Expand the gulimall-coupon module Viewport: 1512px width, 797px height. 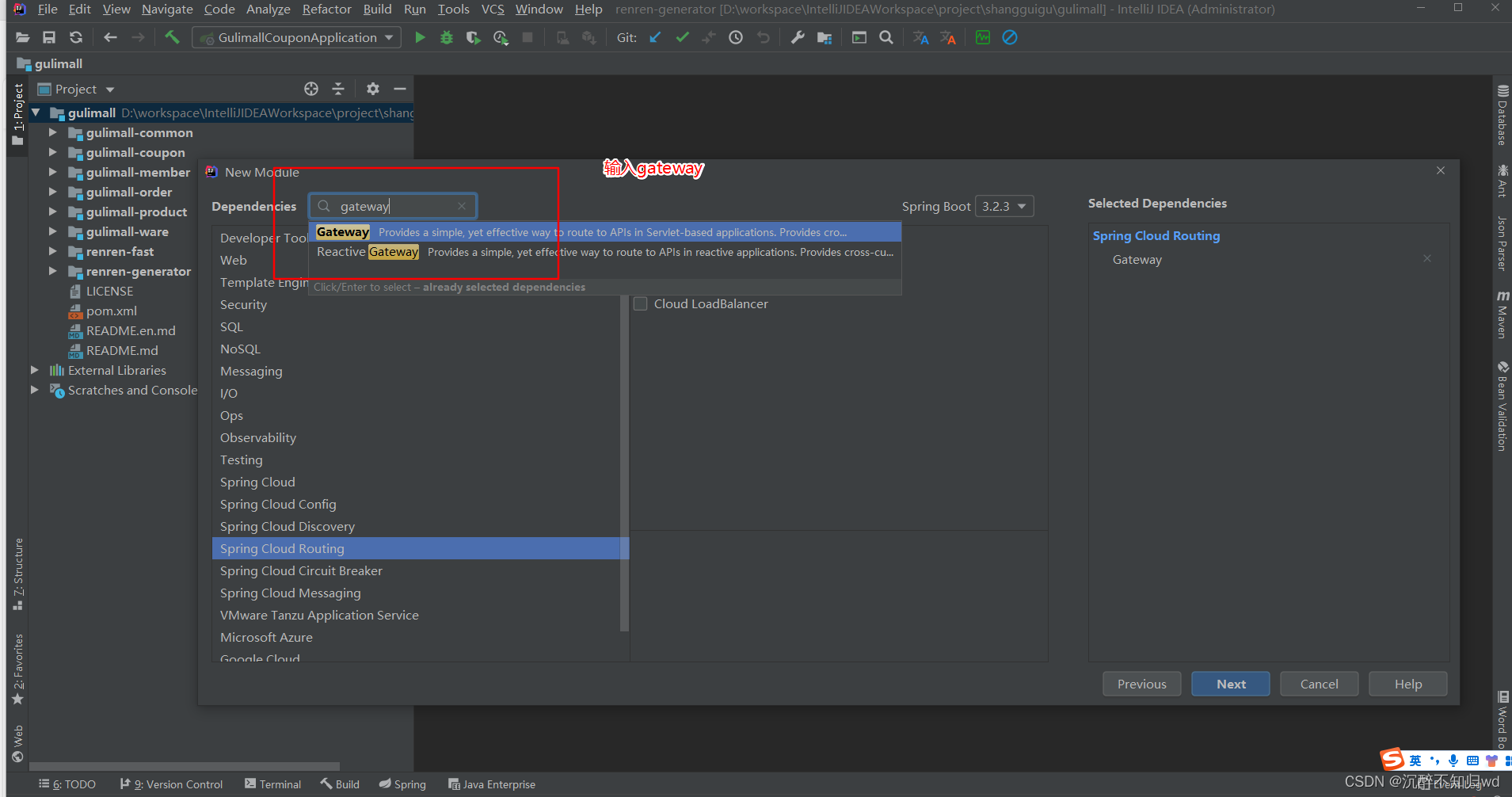coord(53,152)
